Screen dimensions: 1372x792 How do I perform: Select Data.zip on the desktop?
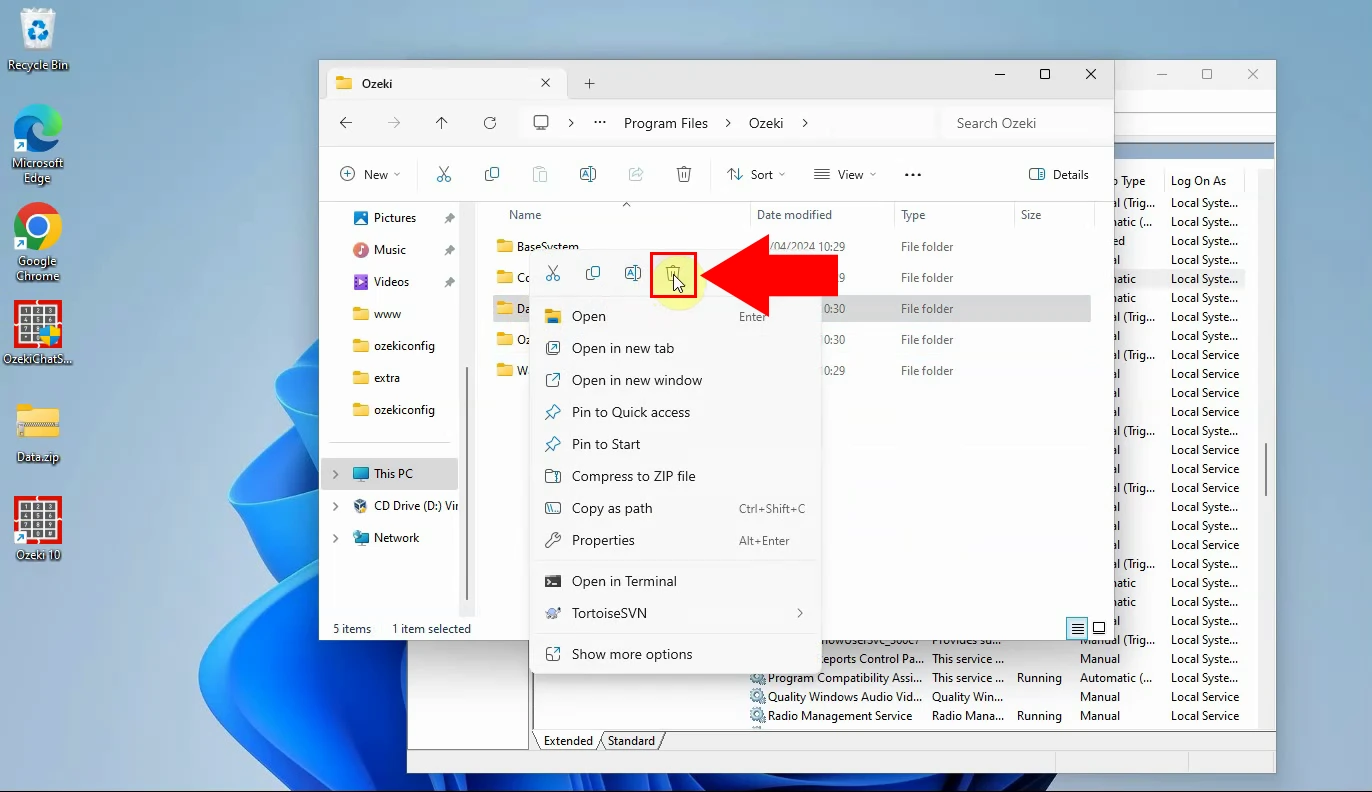coord(38,433)
